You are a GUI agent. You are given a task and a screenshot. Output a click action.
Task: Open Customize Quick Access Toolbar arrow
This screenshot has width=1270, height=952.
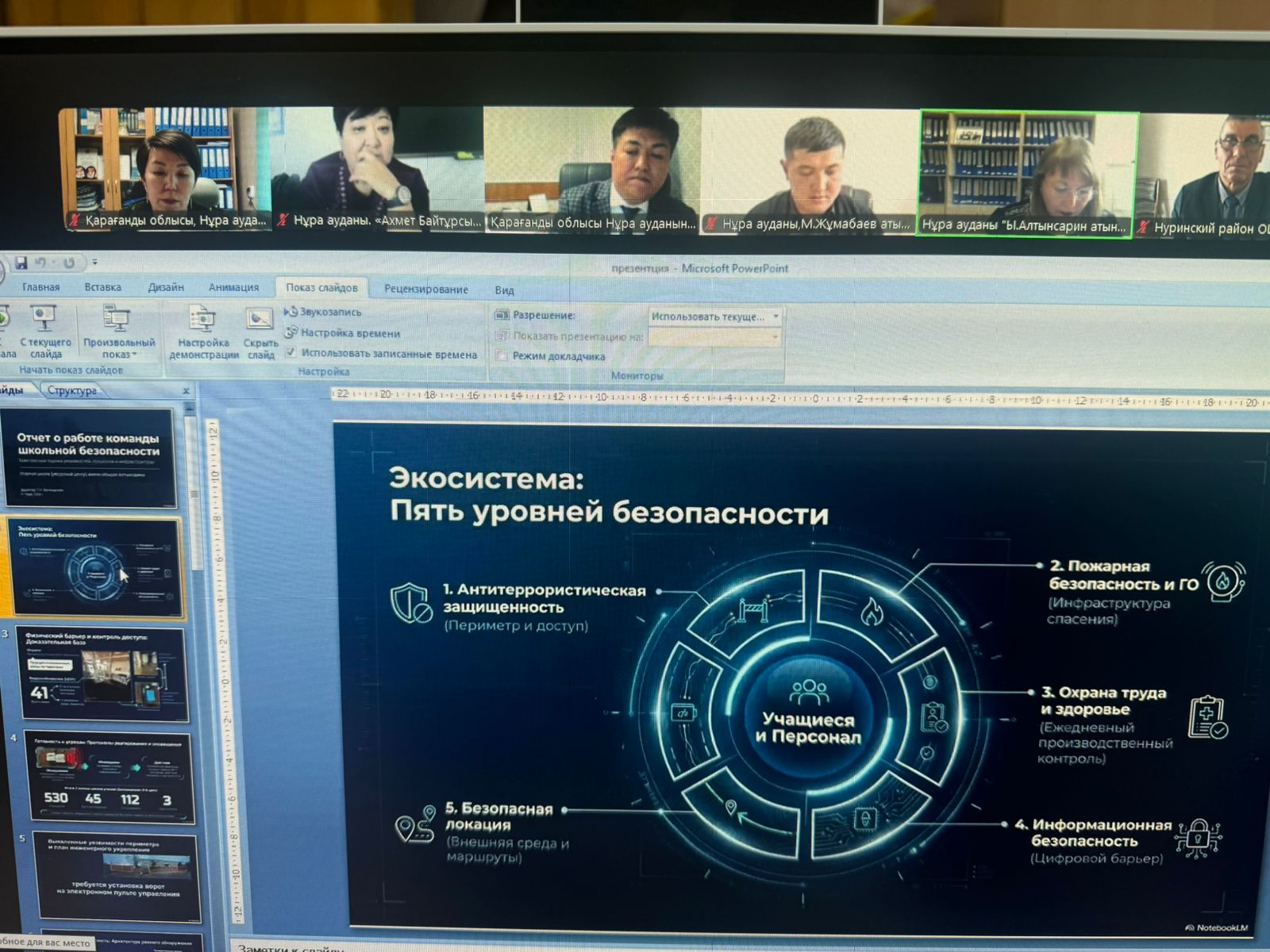point(94,262)
